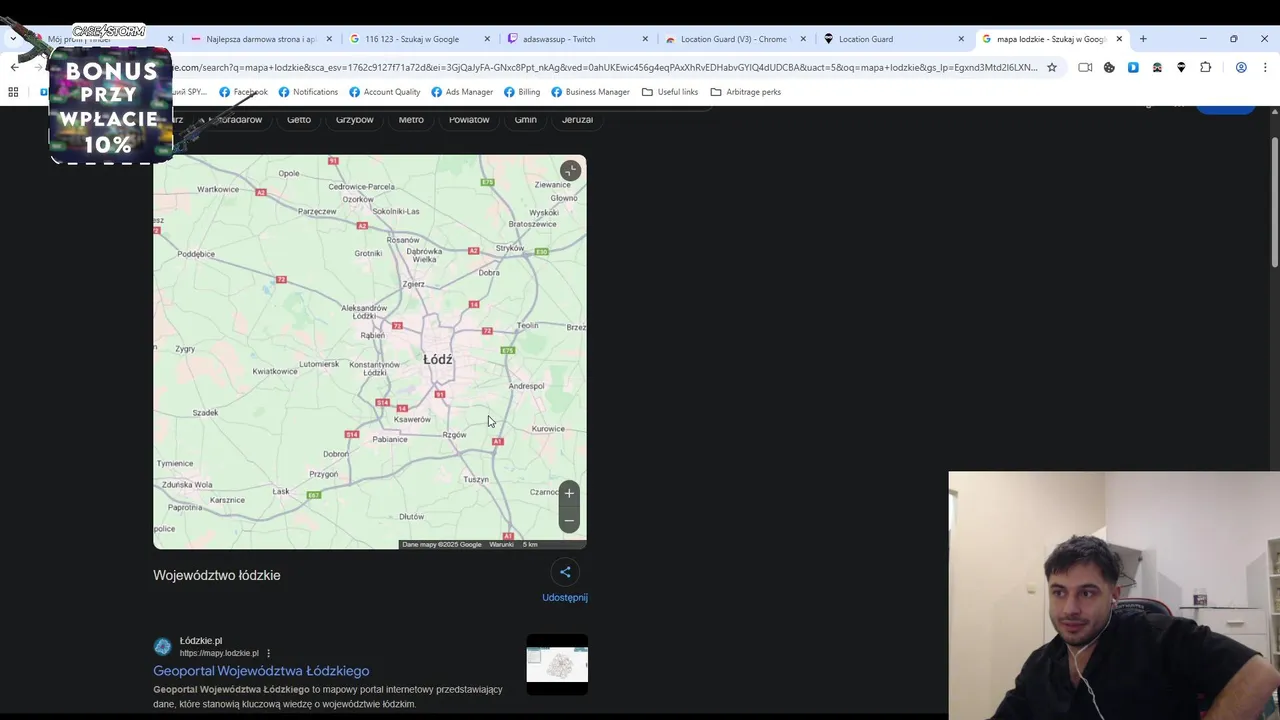Viewport: 1280px width, 720px height.
Task: Open the Chrome profile avatar
Action: click(1241, 67)
